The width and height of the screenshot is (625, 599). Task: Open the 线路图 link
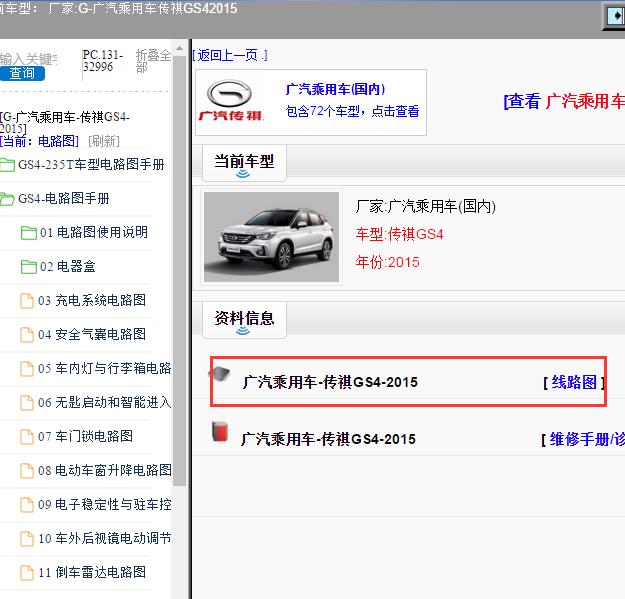[x=574, y=382]
